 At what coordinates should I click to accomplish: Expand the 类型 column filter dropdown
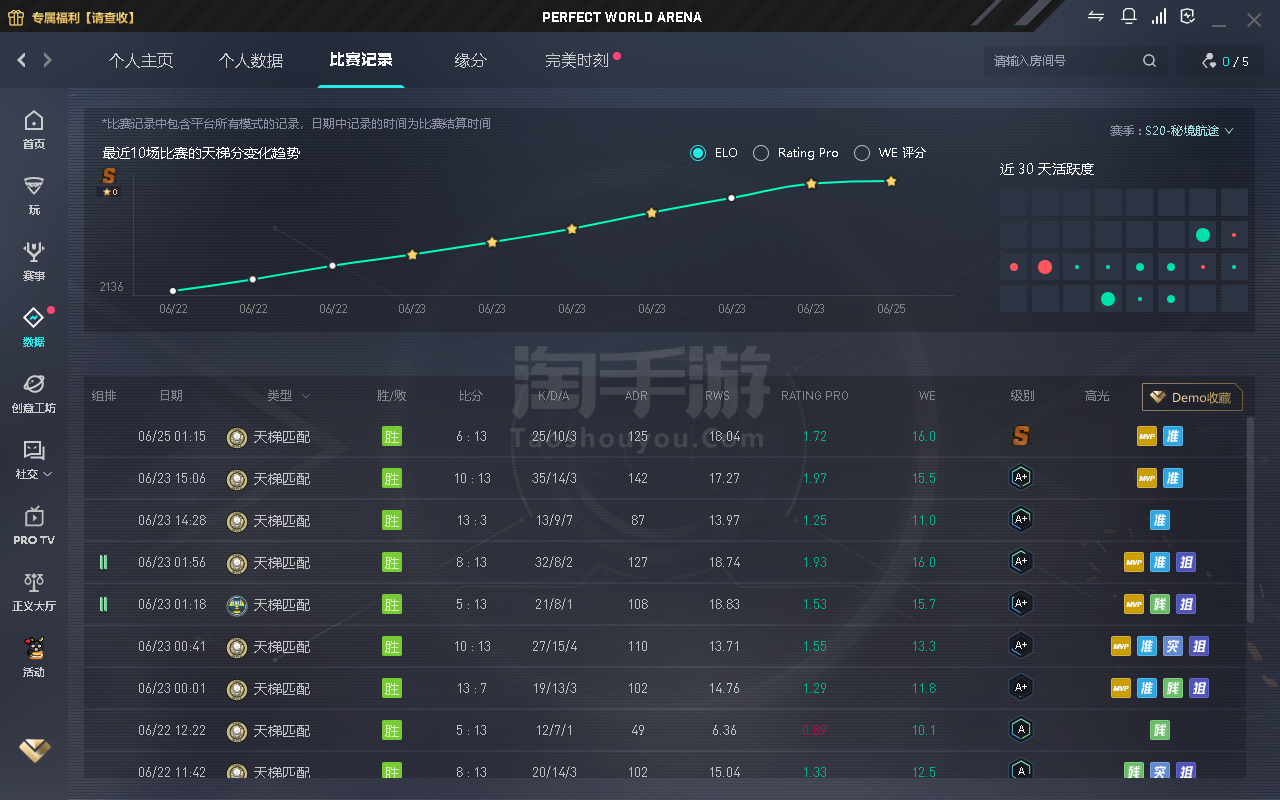(306, 396)
